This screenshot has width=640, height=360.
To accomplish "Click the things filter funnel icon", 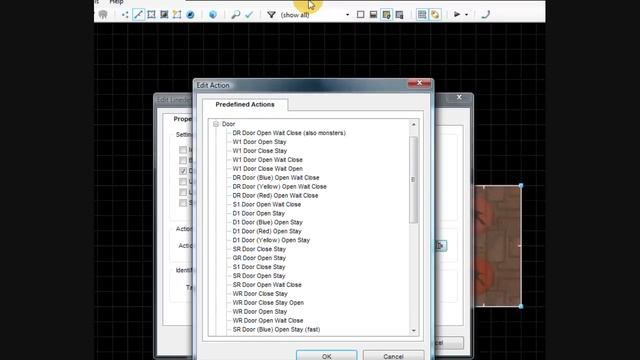I will click(271, 15).
